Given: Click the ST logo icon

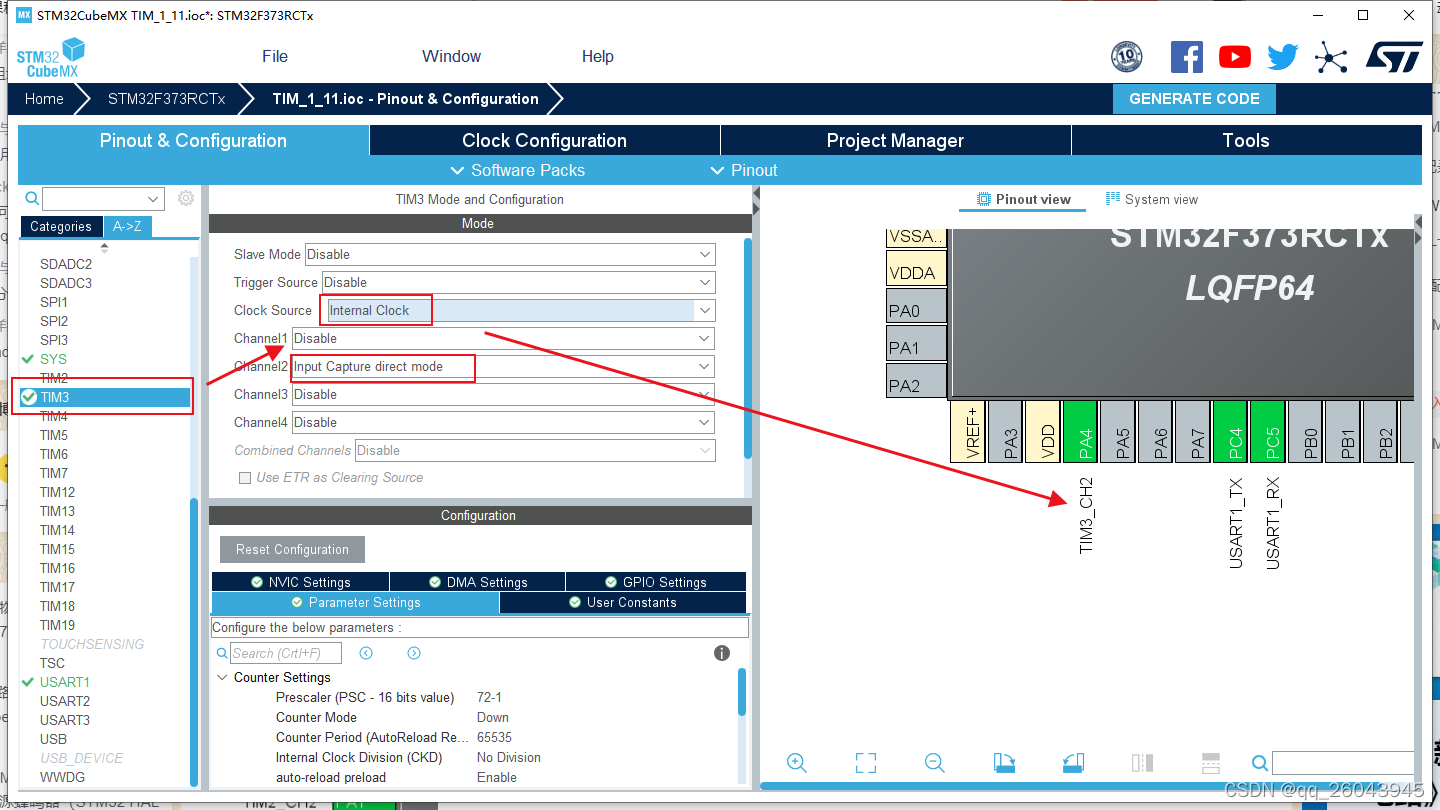Looking at the screenshot, I should [x=1393, y=57].
